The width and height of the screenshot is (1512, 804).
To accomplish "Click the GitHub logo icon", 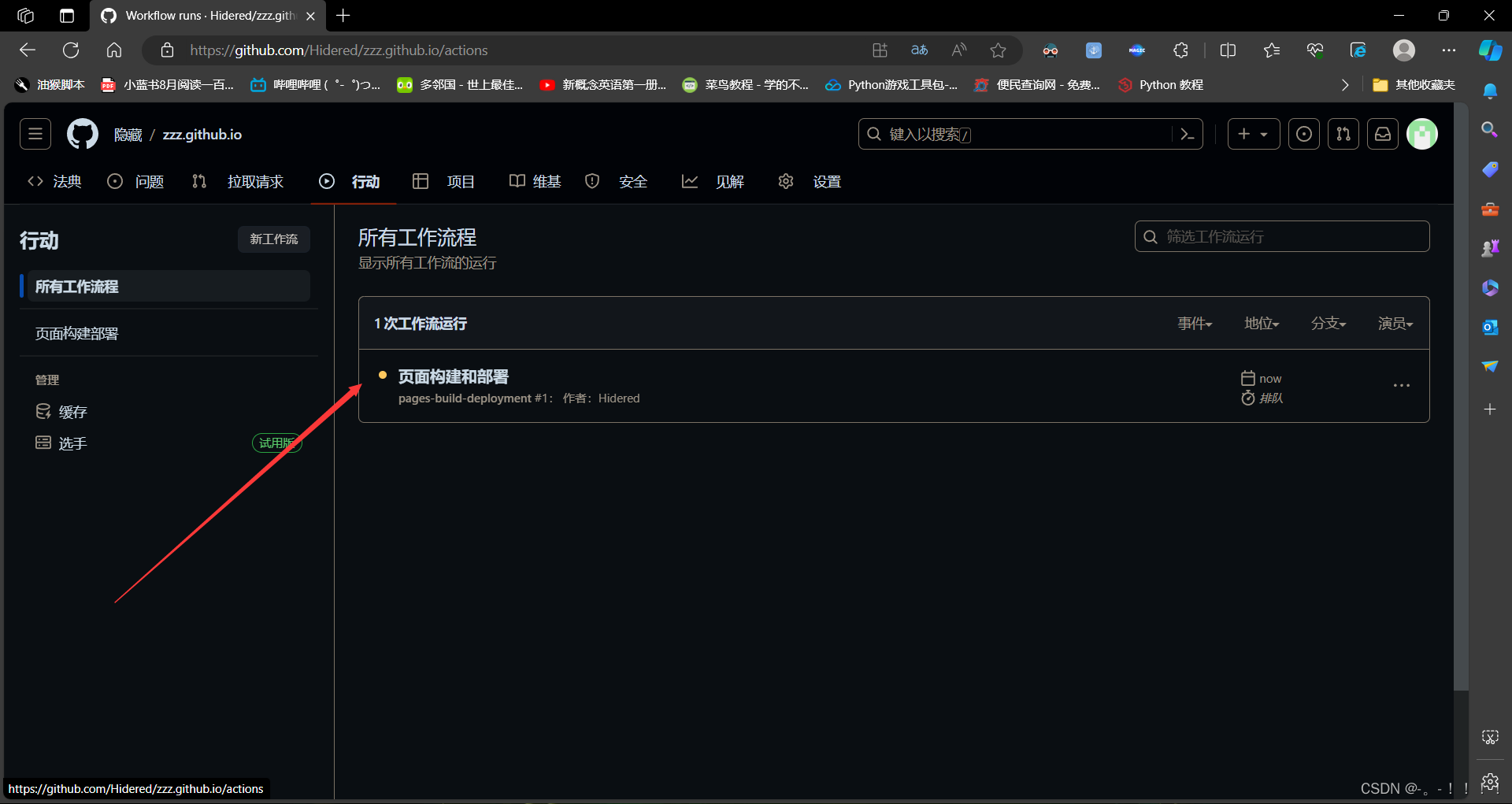I will (x=82, y=134).
